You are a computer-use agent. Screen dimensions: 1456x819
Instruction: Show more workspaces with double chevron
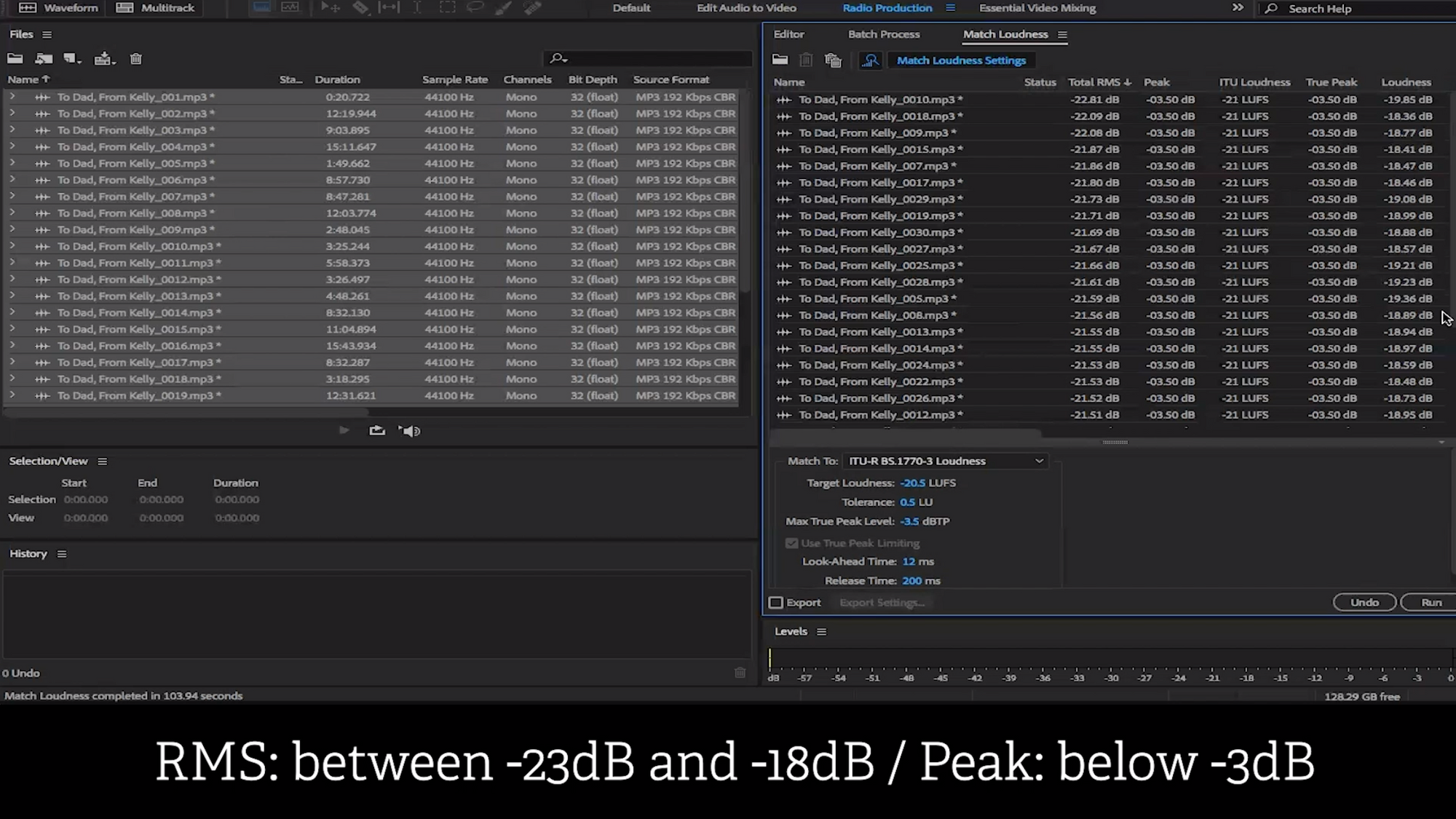1238,8
